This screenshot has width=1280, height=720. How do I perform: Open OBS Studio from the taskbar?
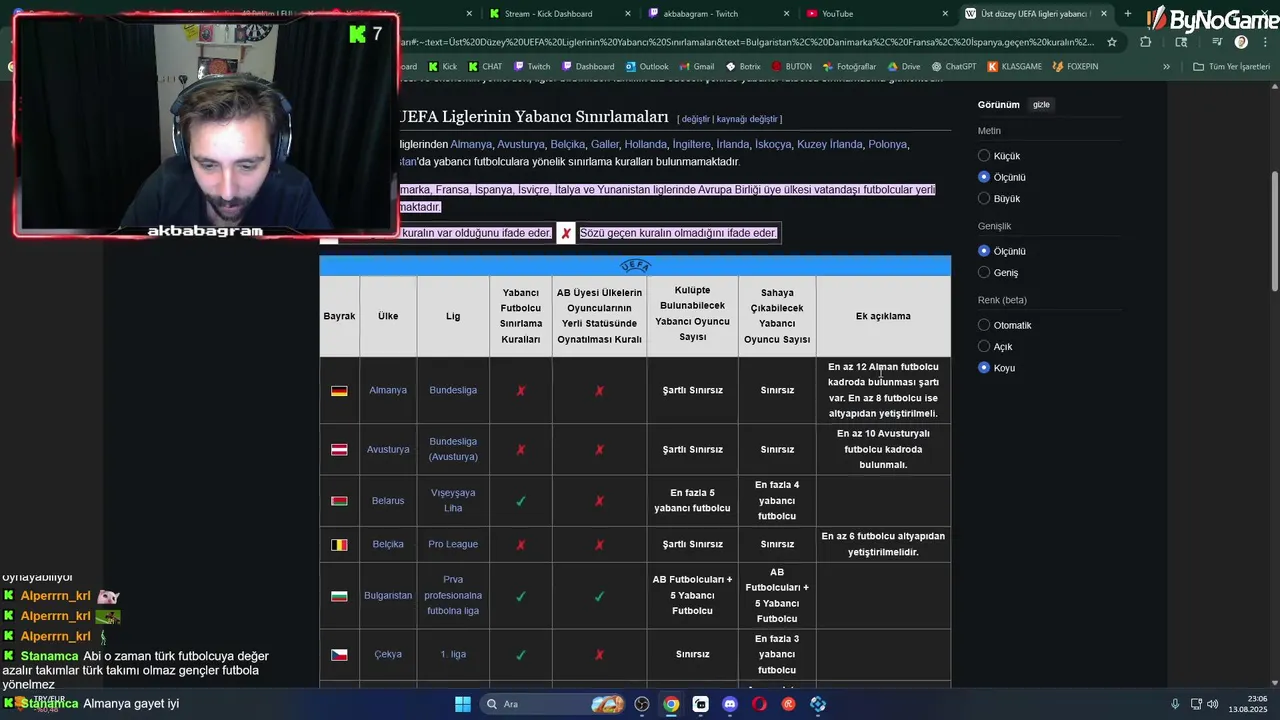click(x=642, y=704)
